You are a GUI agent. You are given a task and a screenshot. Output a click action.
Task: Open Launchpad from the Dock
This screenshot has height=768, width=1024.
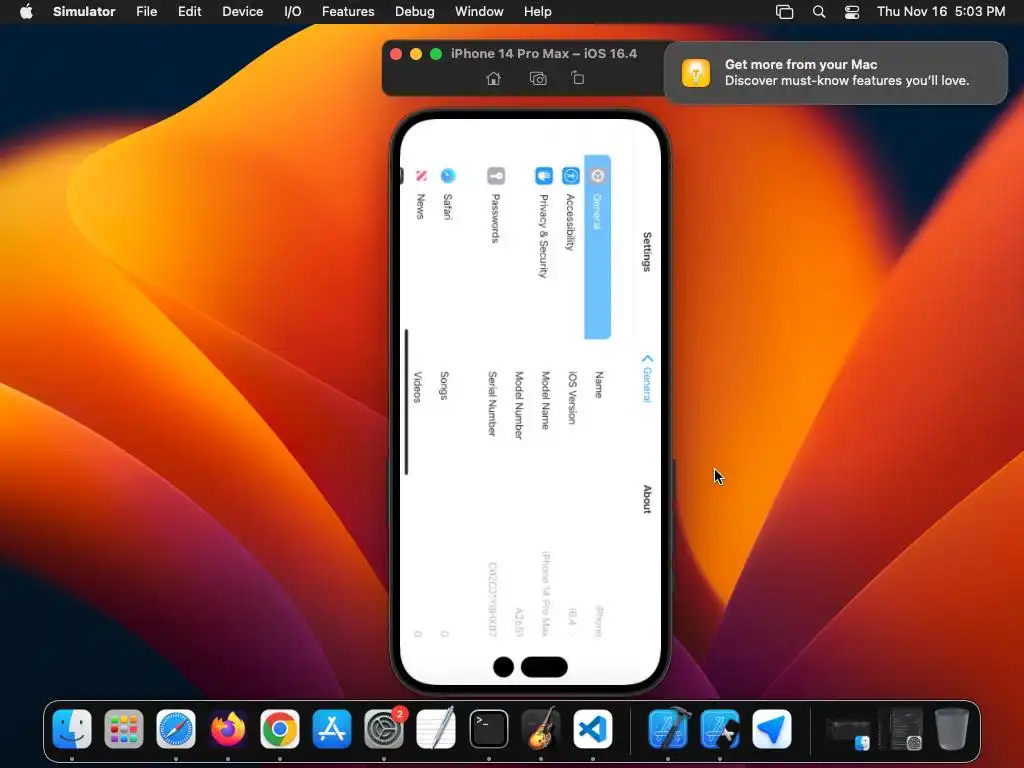(x=123, y=729)
